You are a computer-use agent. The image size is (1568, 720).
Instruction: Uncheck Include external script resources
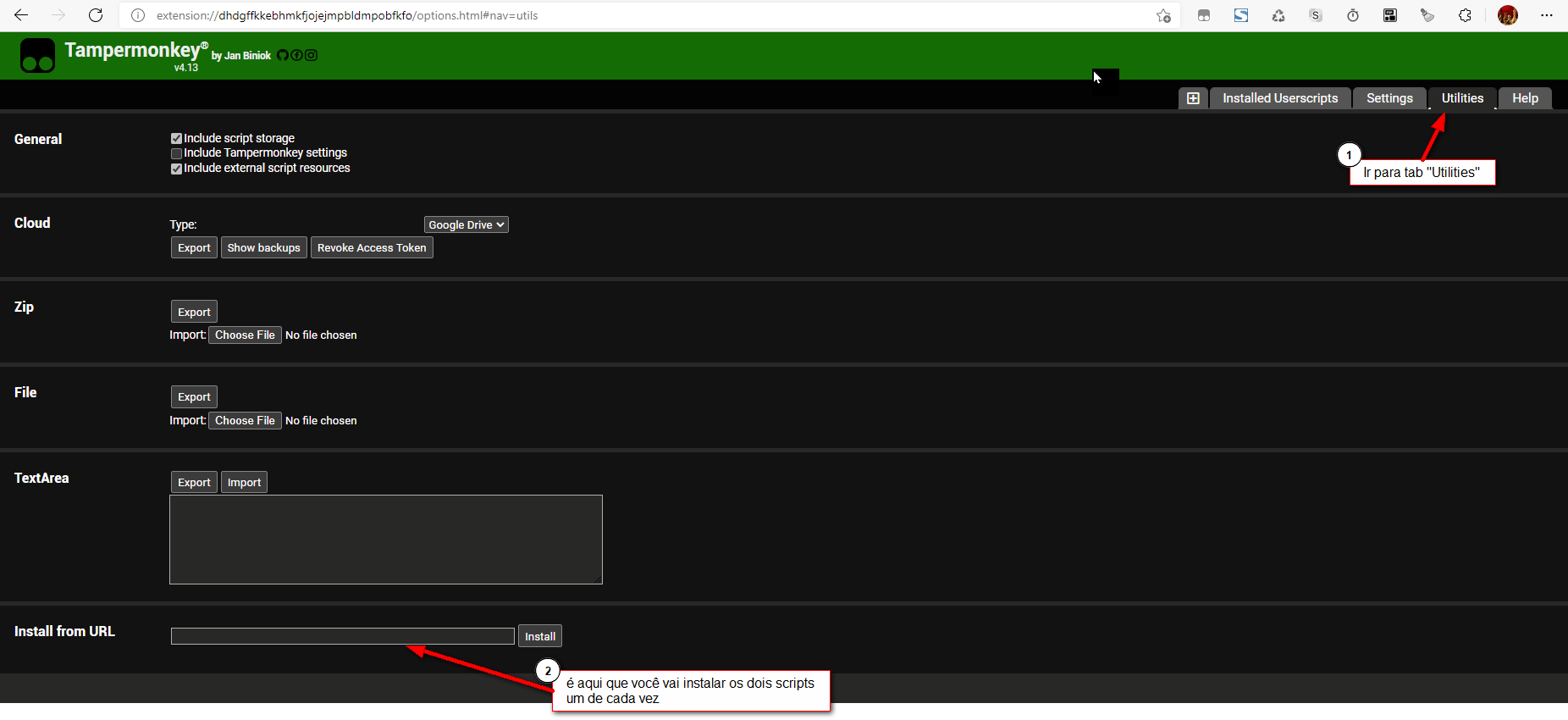[176, 169]
